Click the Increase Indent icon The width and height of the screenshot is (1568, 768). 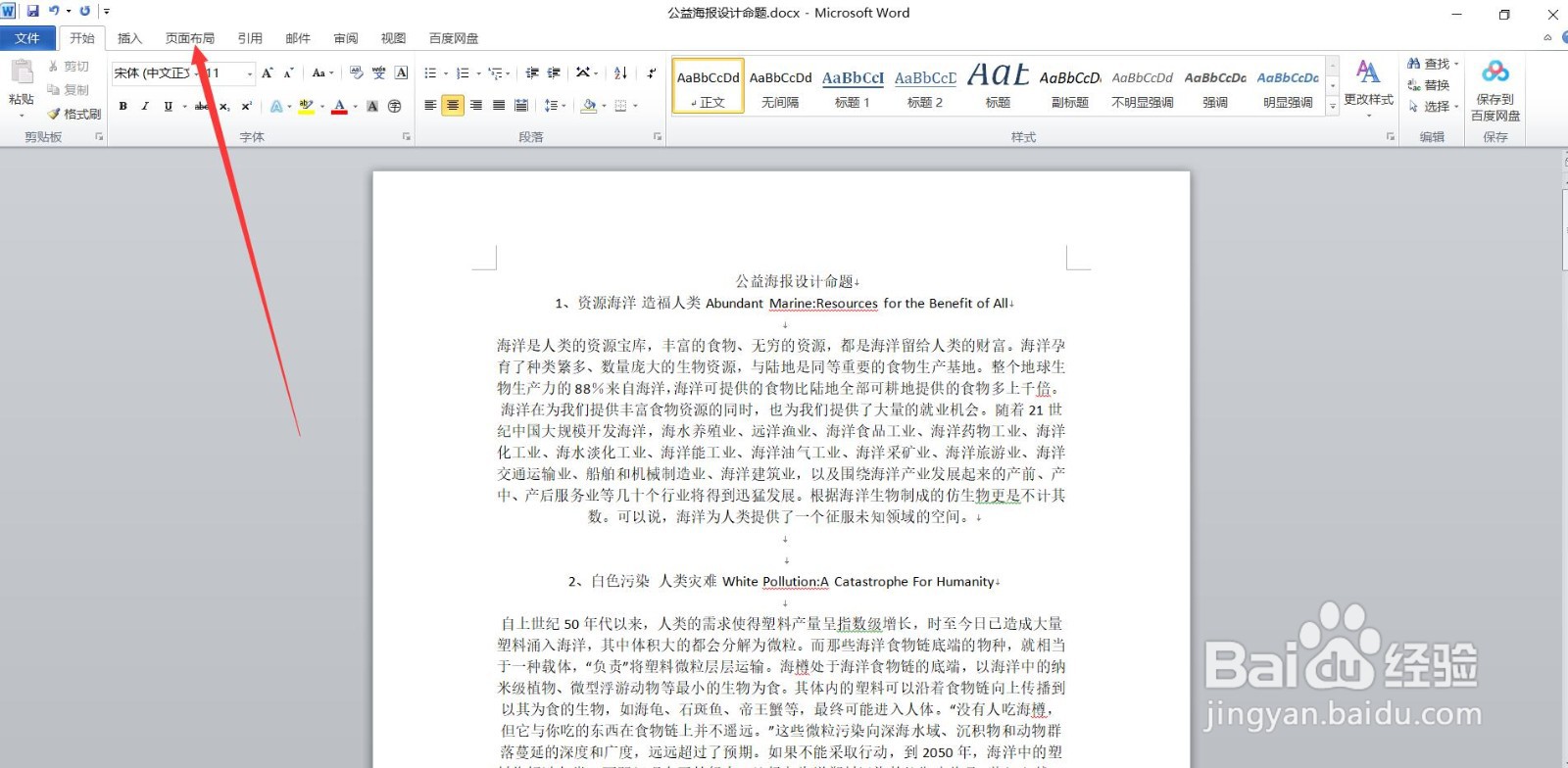click(x=554, y=73)
